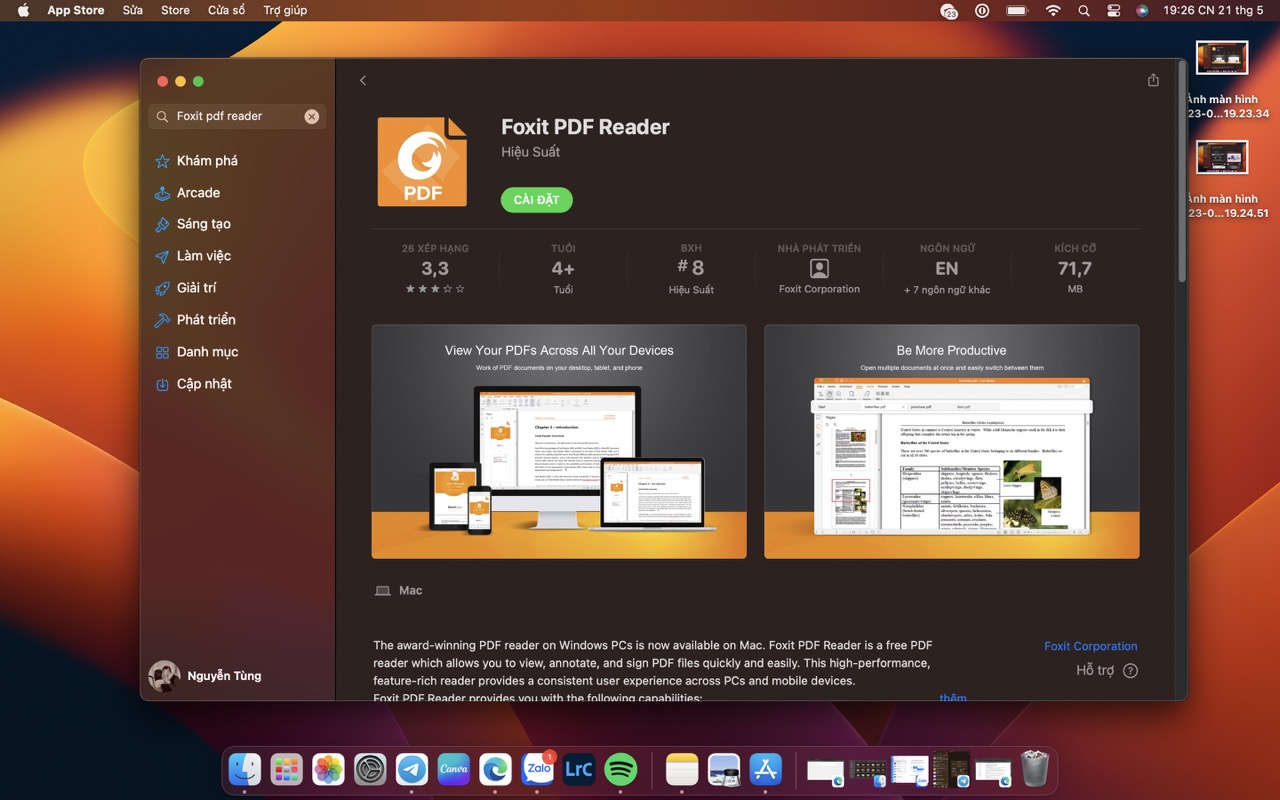Click the Nguyễn Tùng account profile
The height and width of the screenshot is (800, 1280).
(x=206, y=676)
